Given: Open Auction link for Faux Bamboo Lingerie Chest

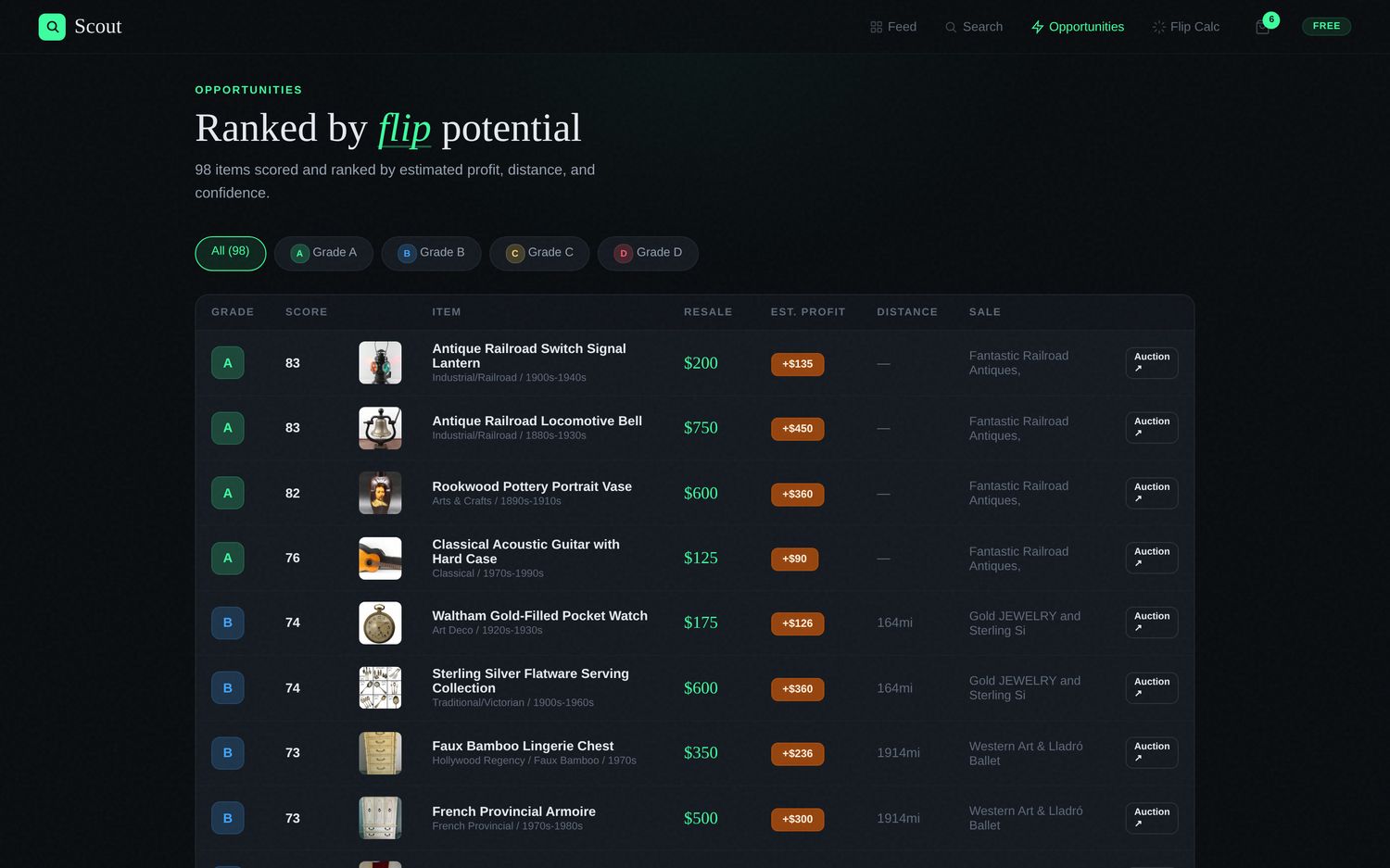Looking at the screenshot, I should (1152, 753).
